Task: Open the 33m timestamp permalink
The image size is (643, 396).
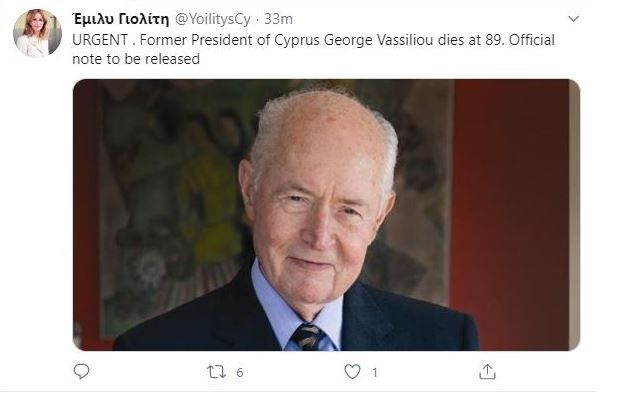Action: click(x=278, y=19)
